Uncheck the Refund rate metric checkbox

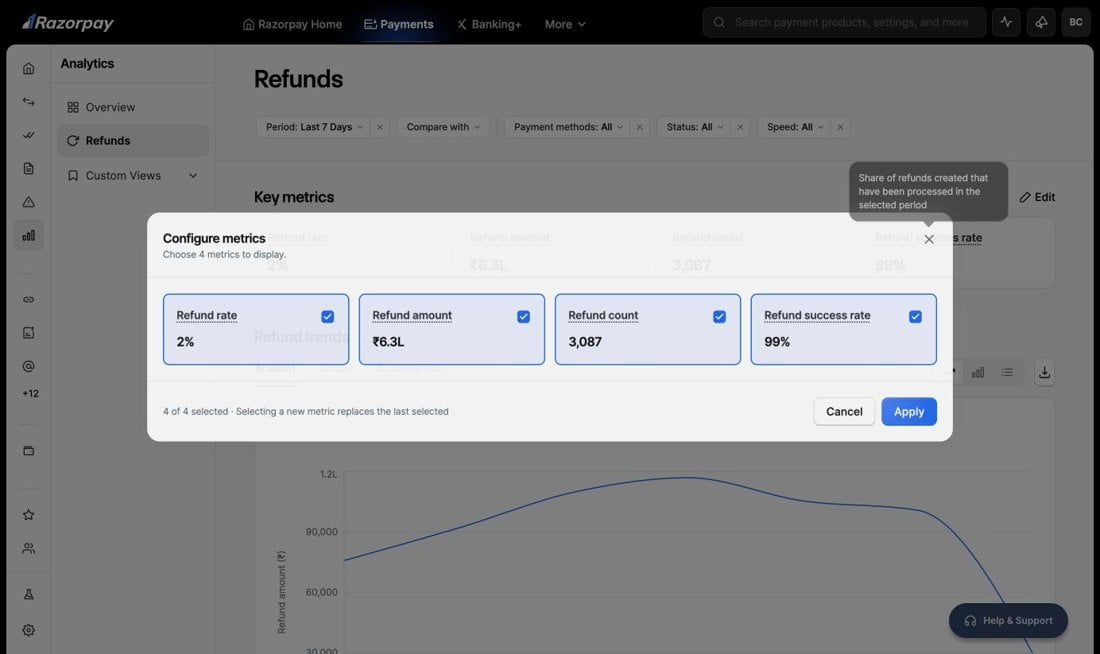328,316
